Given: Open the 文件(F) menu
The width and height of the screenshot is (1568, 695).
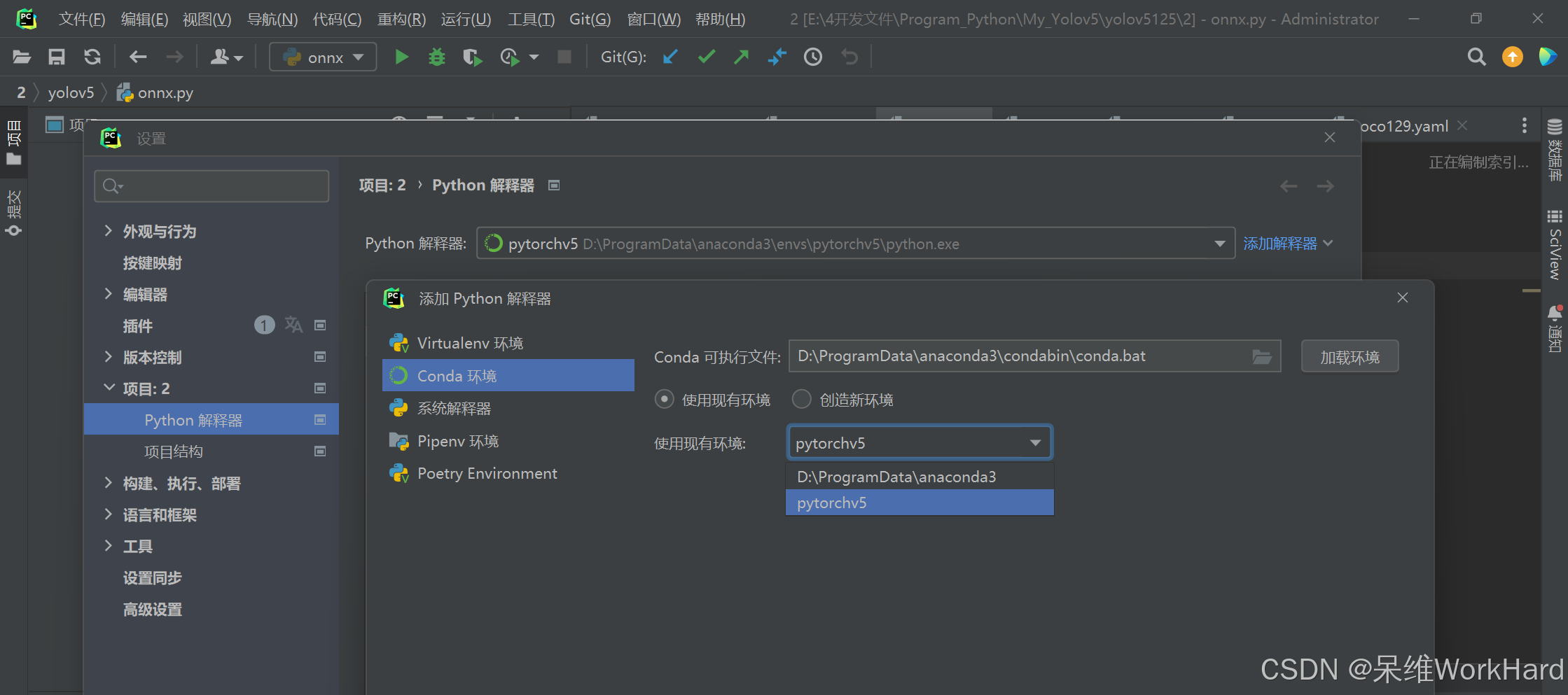Looking at the screenshot, I should point(81,19).
